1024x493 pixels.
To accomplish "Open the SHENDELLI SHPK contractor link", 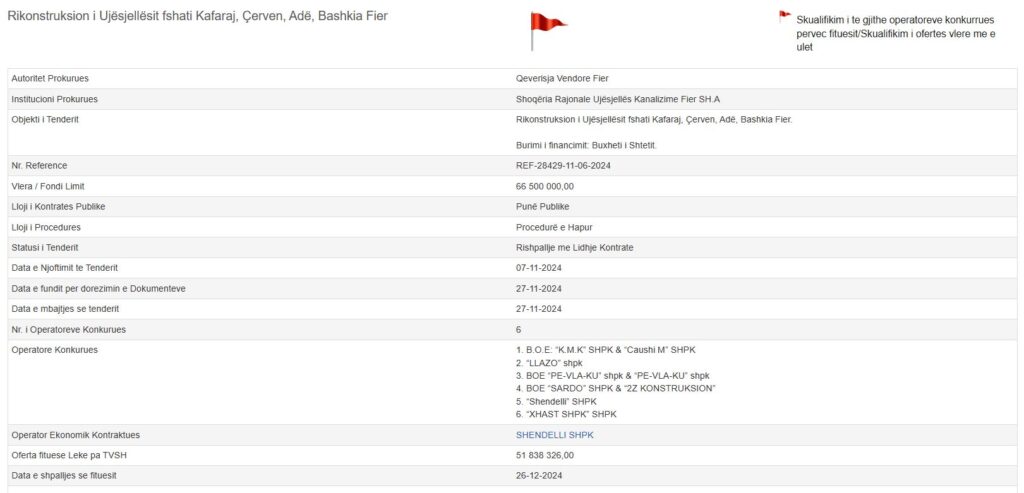I will coord(554,435).
